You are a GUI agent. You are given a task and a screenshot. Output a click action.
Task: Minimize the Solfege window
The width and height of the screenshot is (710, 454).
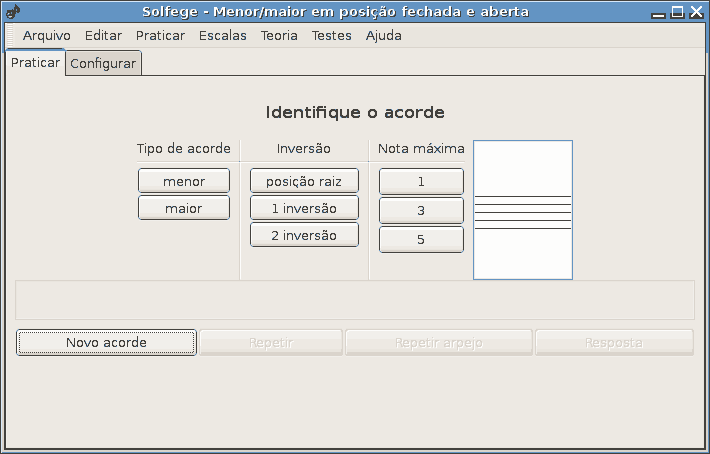(658, 12)
